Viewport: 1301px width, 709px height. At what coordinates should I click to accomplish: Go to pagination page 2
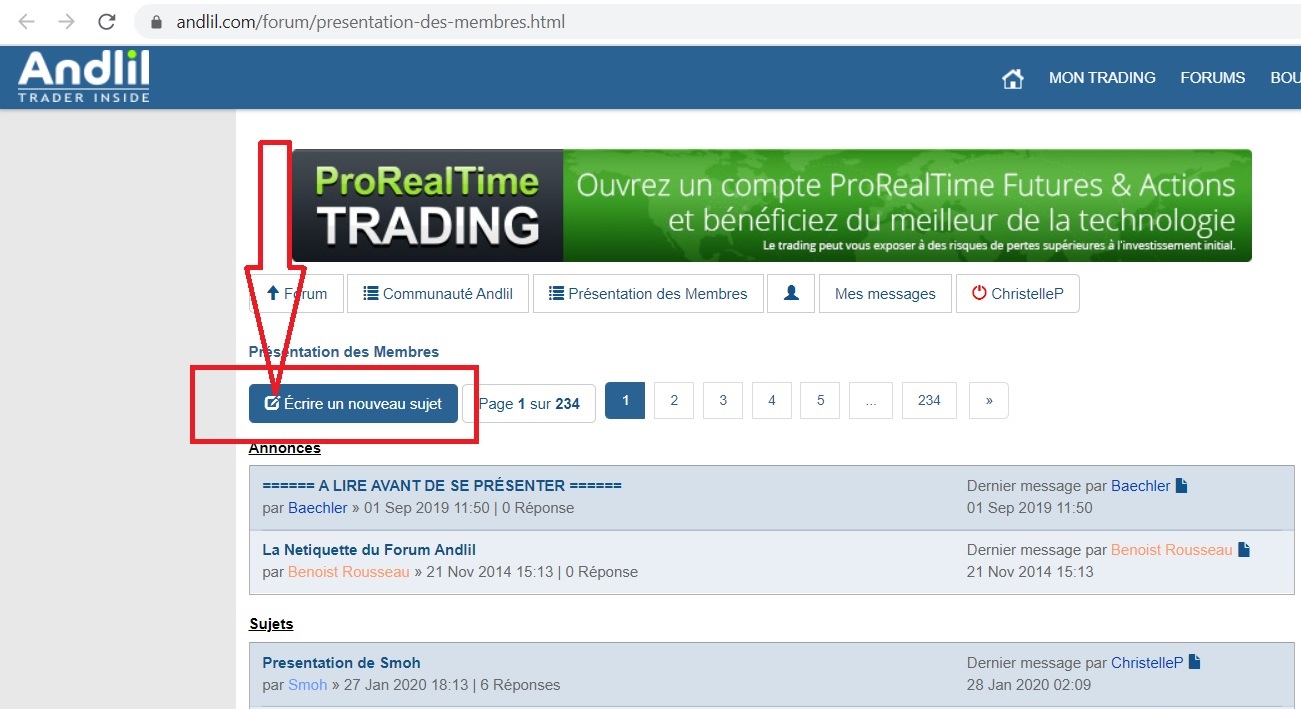(x=674, y=400)
